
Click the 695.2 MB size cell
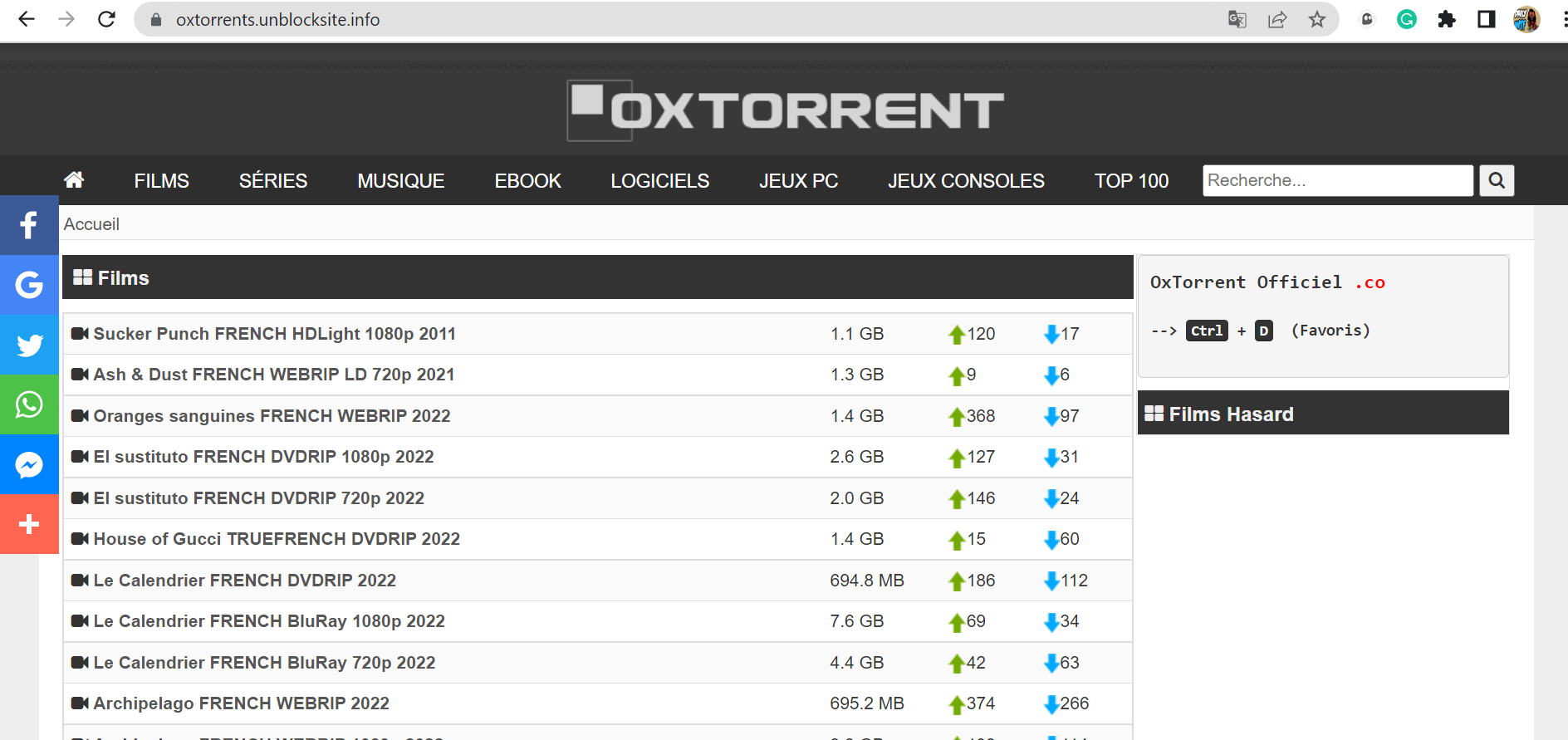[x=867, y=703]
